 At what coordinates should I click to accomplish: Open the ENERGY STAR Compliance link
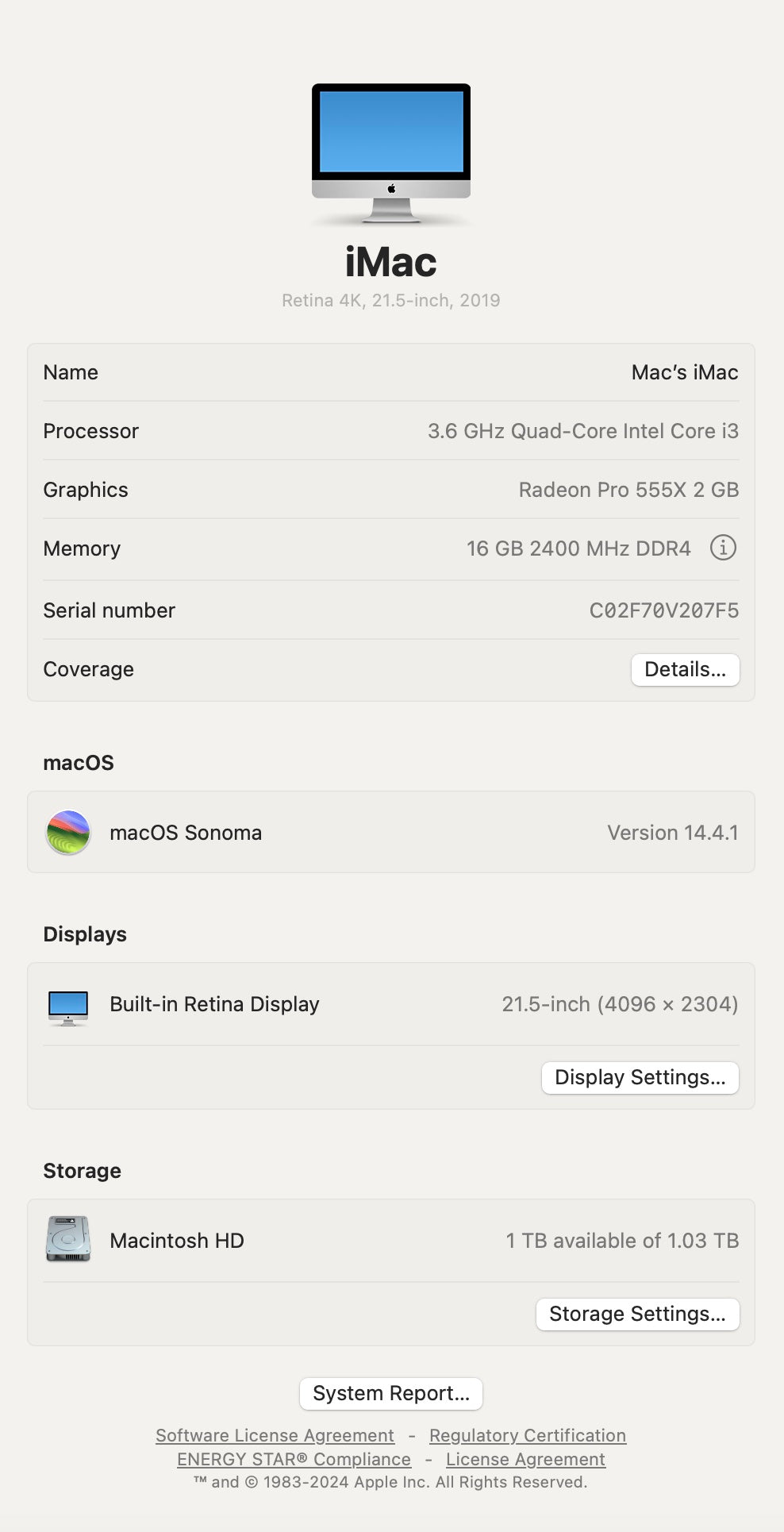point(294,1459)
